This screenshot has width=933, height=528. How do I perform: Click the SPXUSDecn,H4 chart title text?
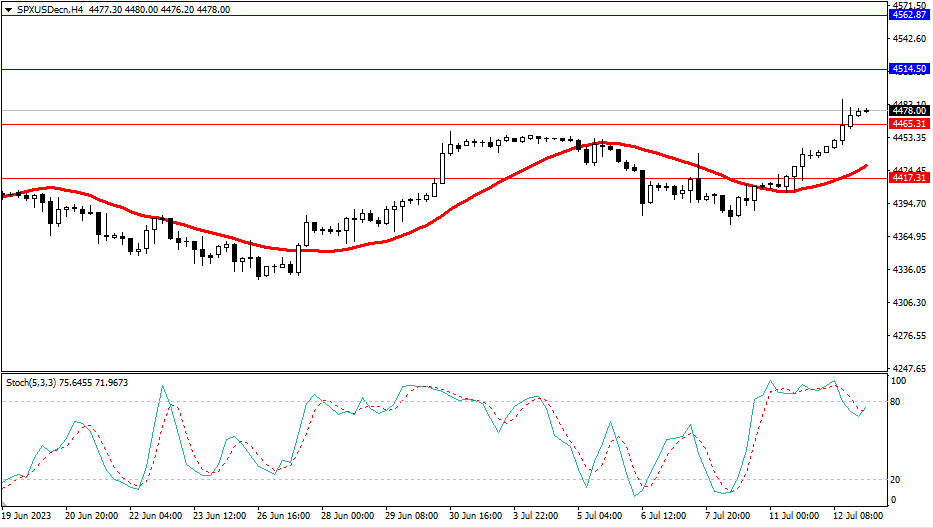coord(50,9)
